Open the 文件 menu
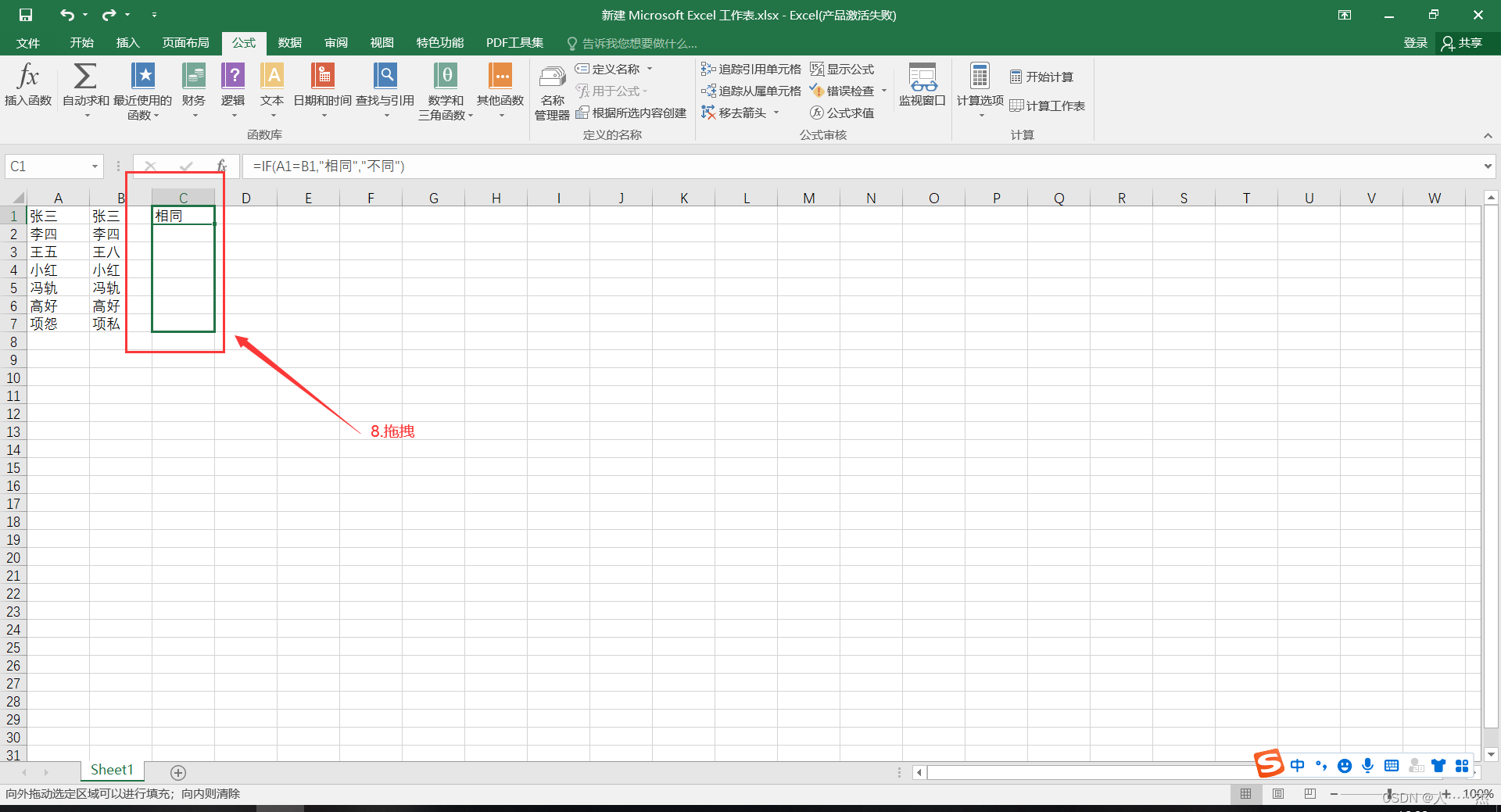 (27, 43)
